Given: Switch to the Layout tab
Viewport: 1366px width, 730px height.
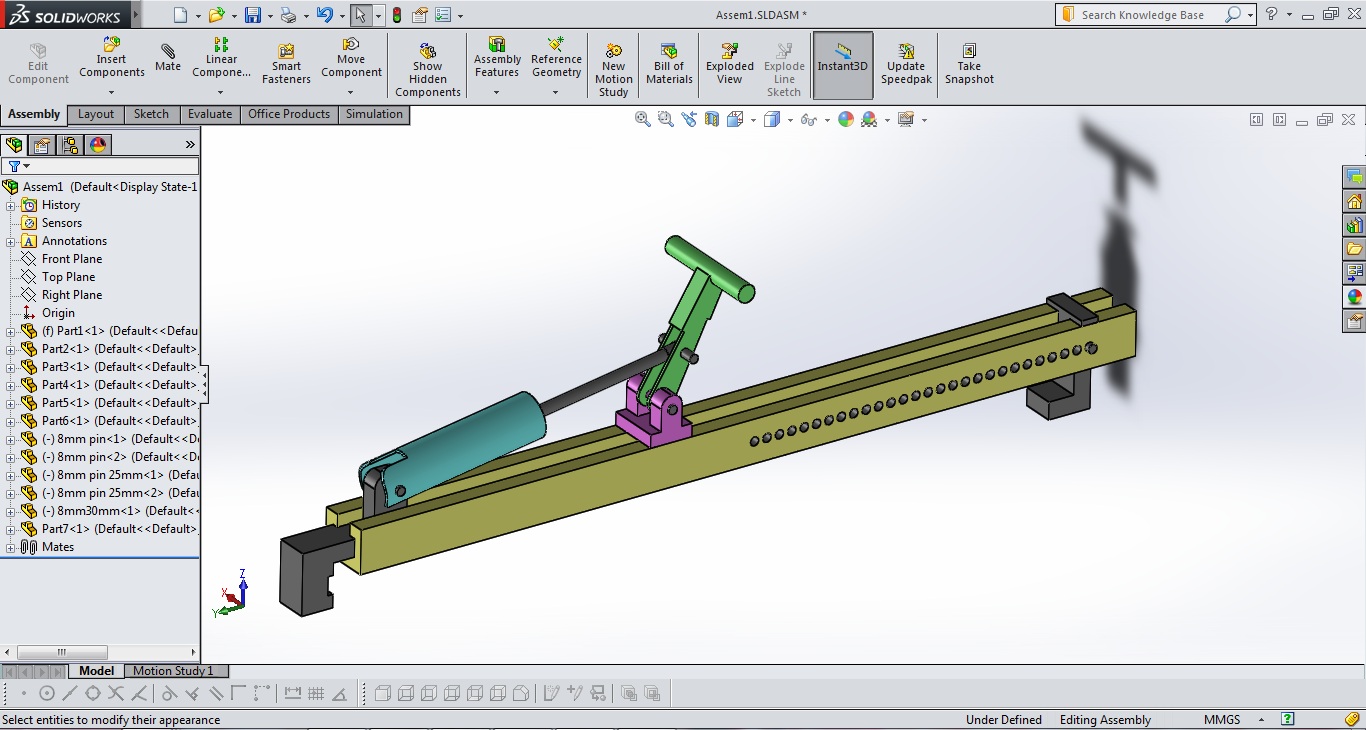Looking at the screenshot, I should coord(96,114).
